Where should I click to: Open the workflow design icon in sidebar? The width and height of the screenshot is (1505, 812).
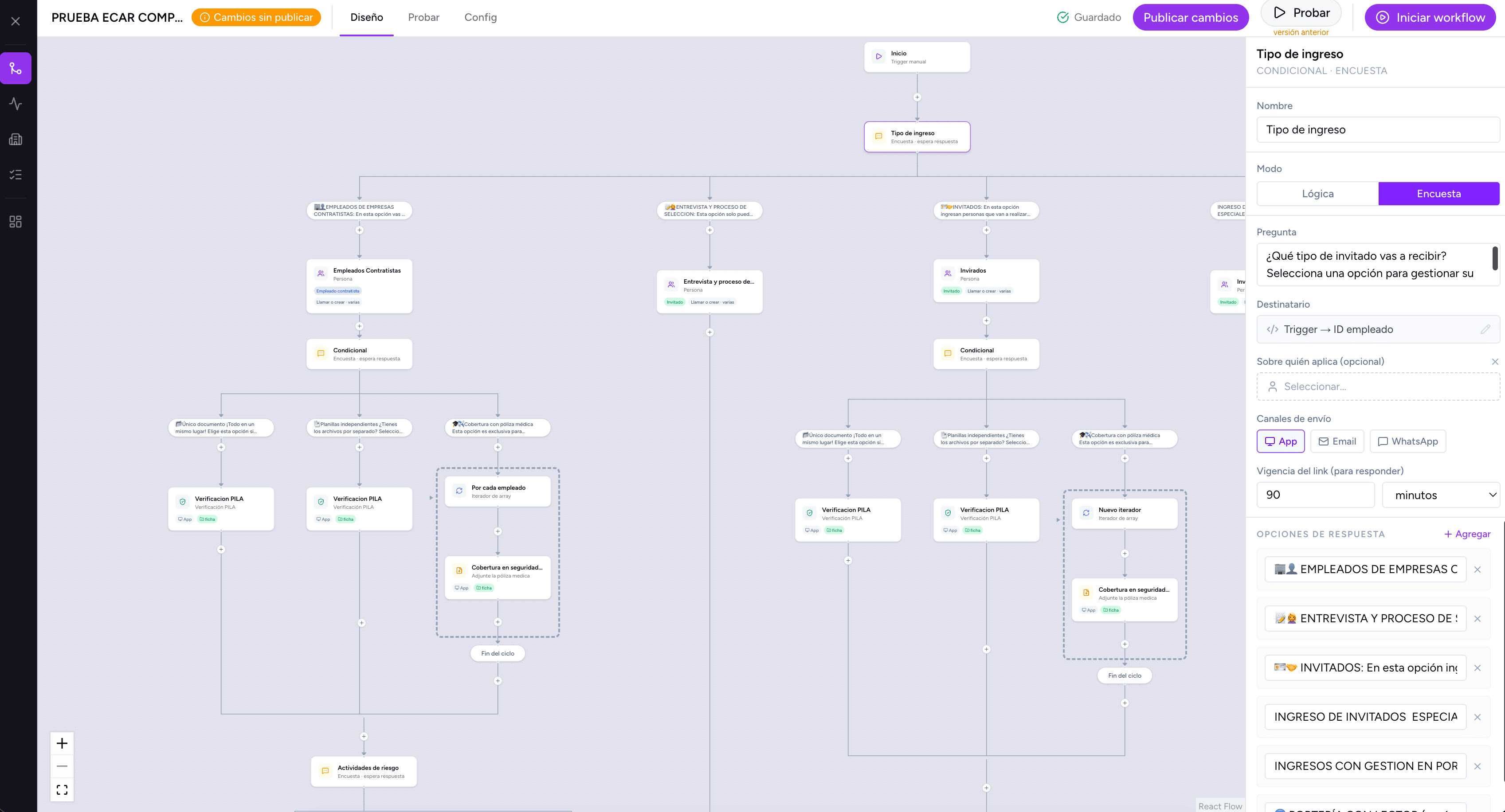click(16, 68)
